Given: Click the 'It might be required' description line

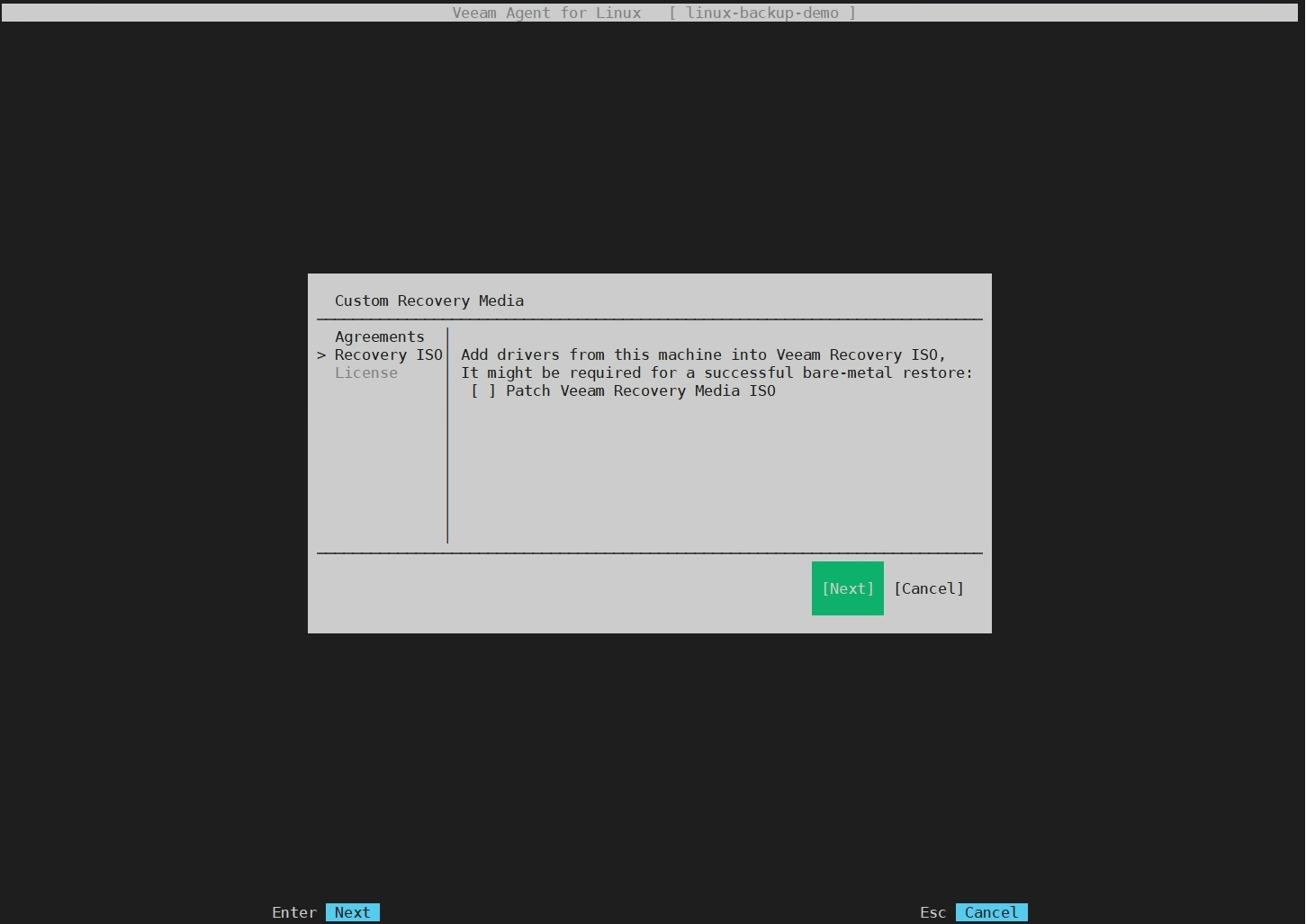Looking at the screenshot, I should 716,372.
